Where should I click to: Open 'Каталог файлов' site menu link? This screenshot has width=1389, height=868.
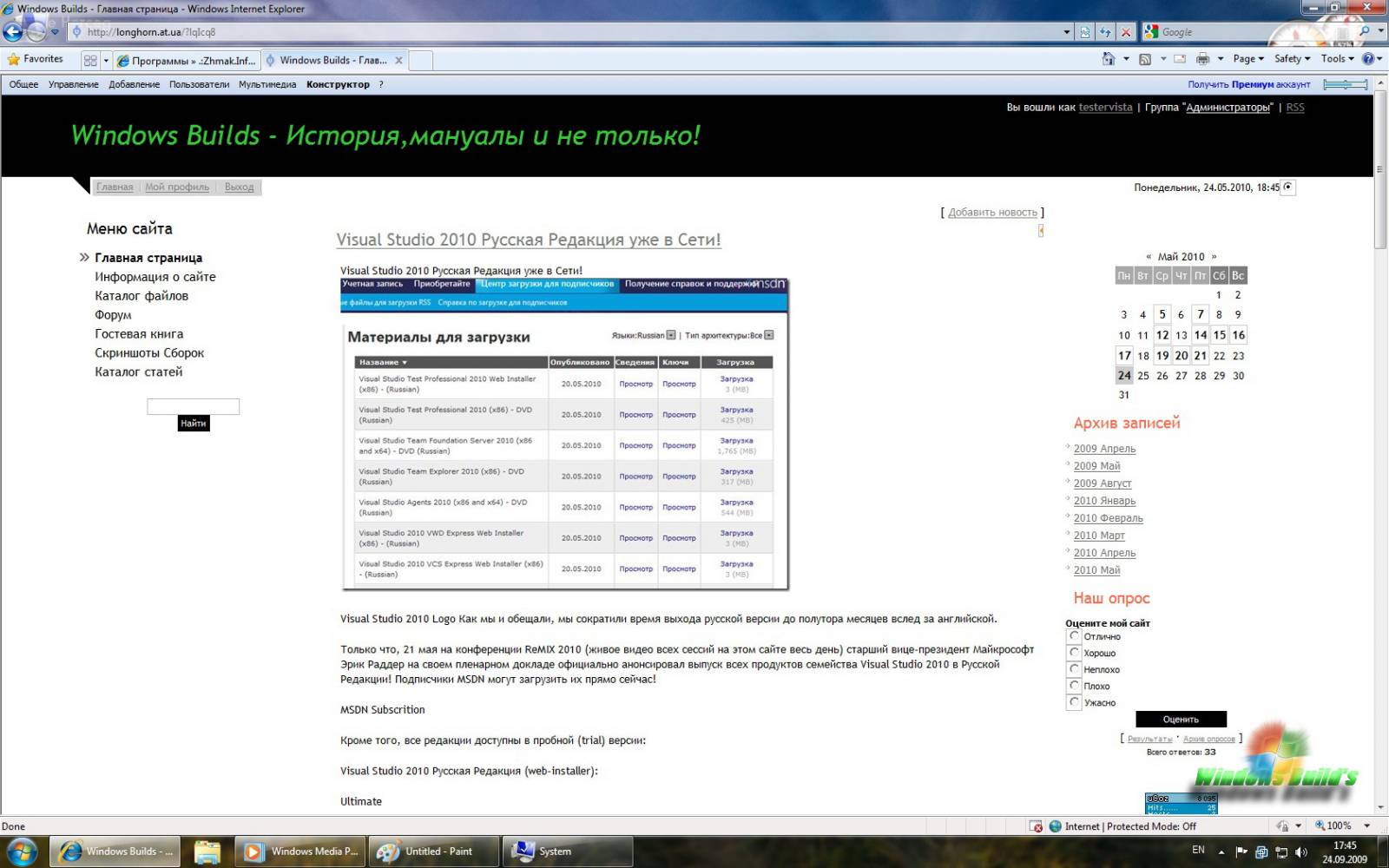tap(142, 296)
